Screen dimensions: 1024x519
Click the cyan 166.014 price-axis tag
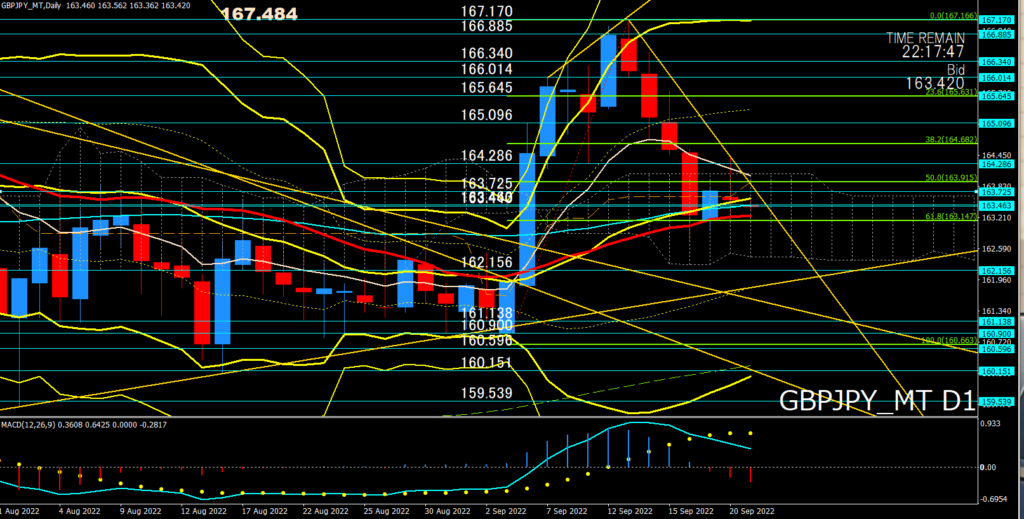(997, 78)
